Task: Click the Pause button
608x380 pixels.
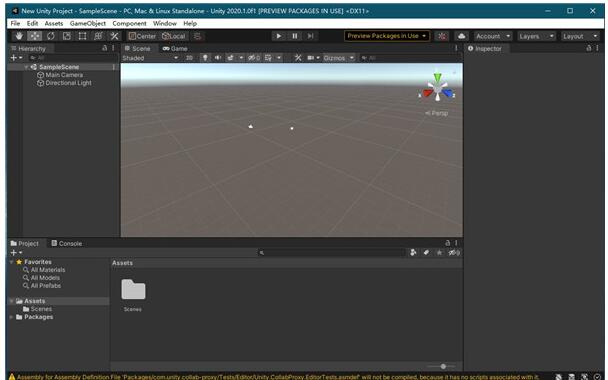Action: point(295,36)
